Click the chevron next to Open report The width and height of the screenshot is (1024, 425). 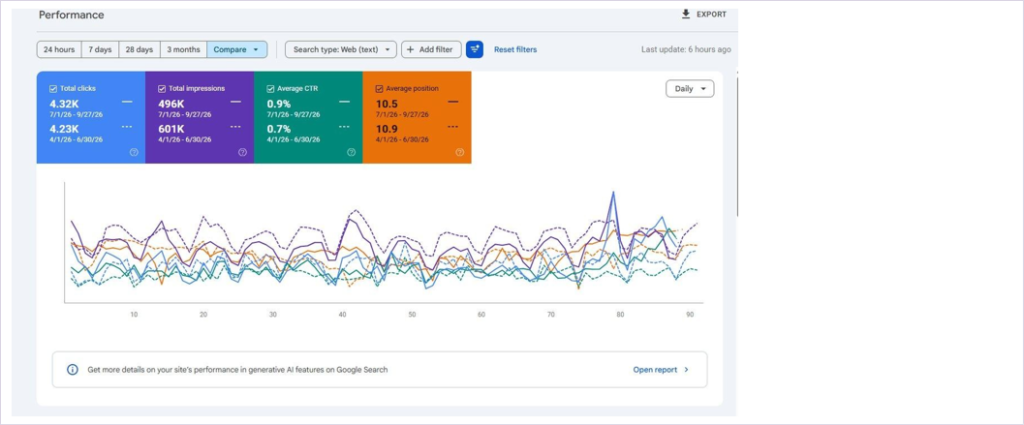coord(686,370)
